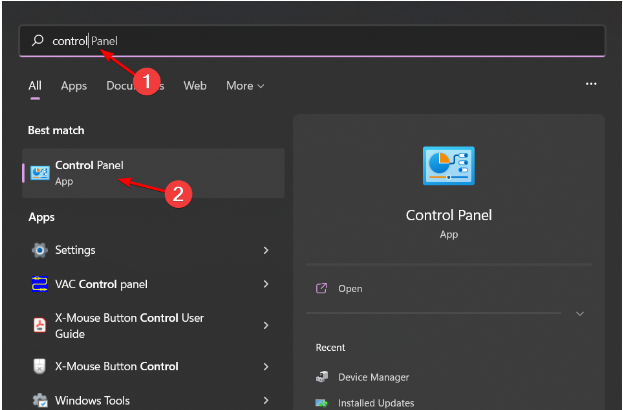This screenshot has height=410, width=623.
Task: Open Installed Updates from Recent list
Action: [376, 403]
